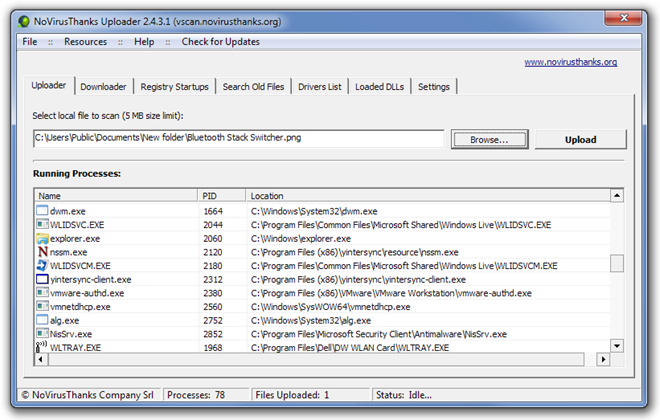Select the WLIDSVCM.EXE process name
This screenshot has width=660, height=420.
click(x=80, y=266)
